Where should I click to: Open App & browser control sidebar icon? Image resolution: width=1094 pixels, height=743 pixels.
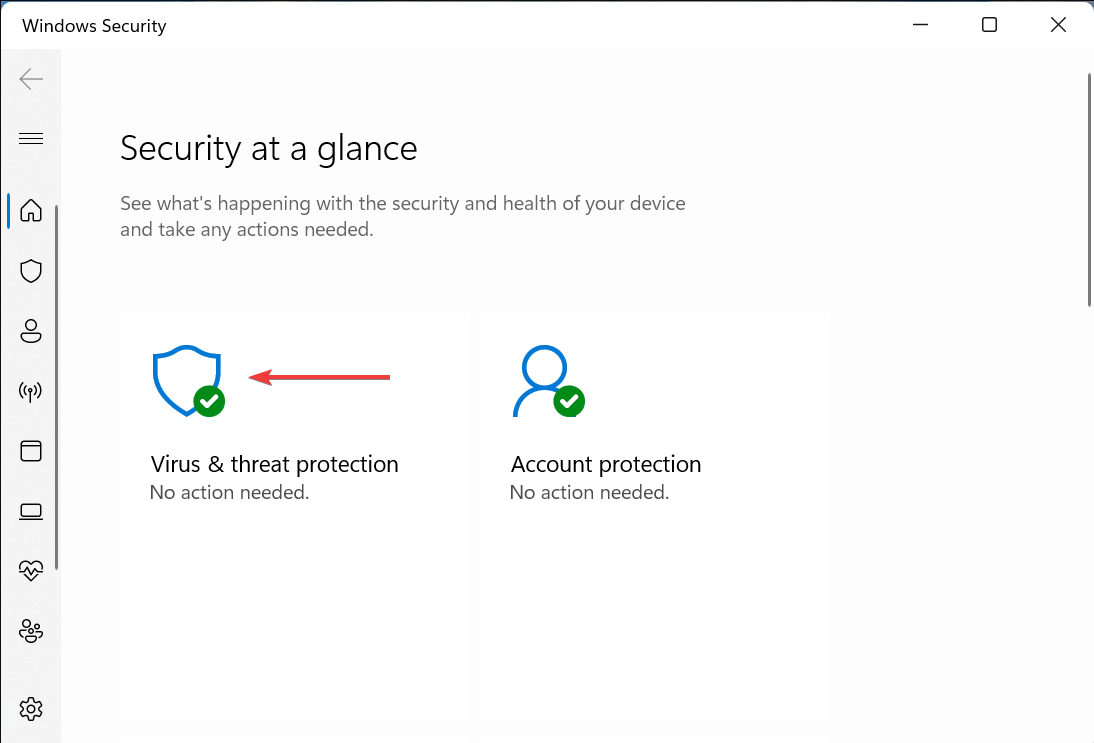31,451
